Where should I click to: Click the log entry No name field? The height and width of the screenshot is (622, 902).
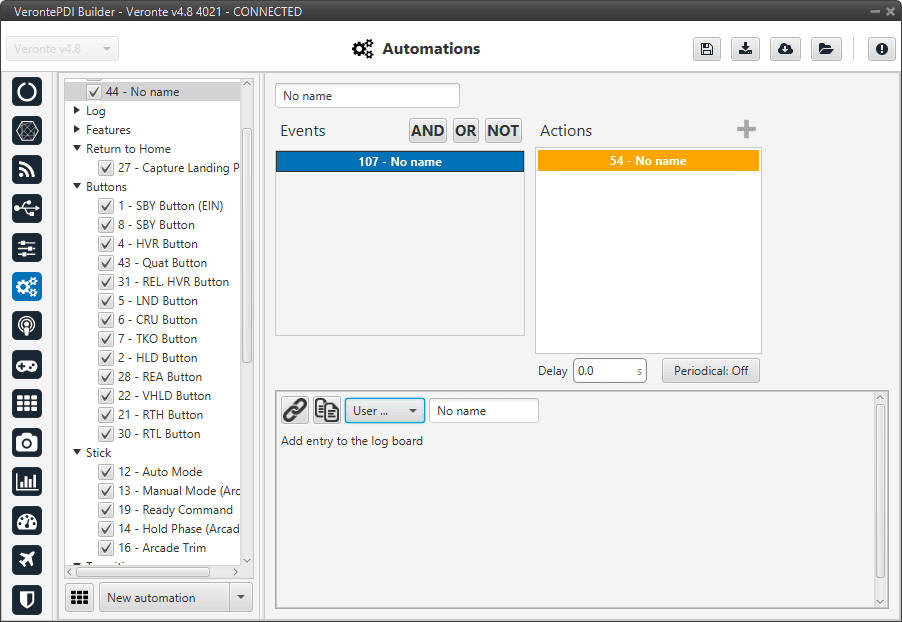point(484,411)
